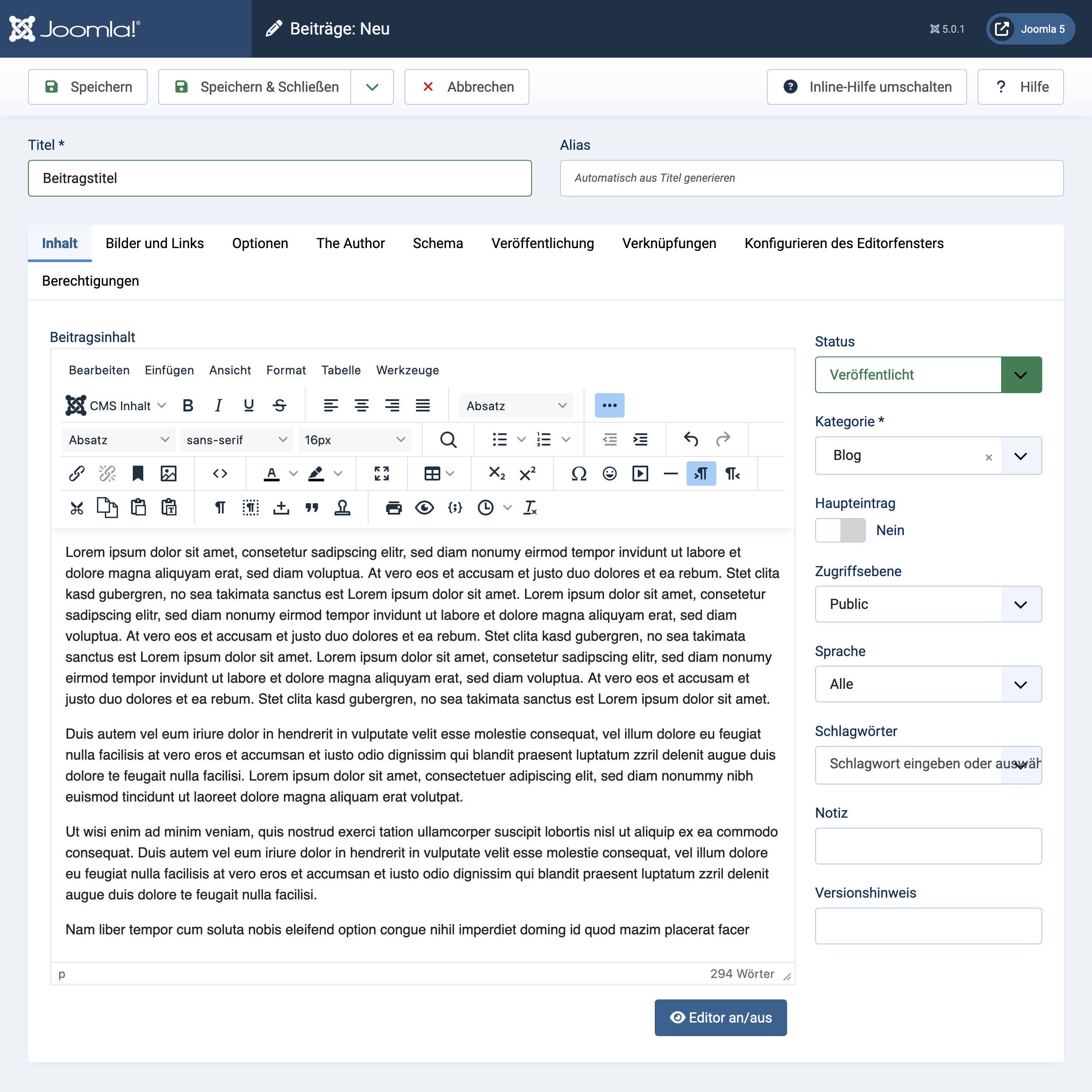Toggle show blocks view
1092x1092 pixels.
pos(250,508)
